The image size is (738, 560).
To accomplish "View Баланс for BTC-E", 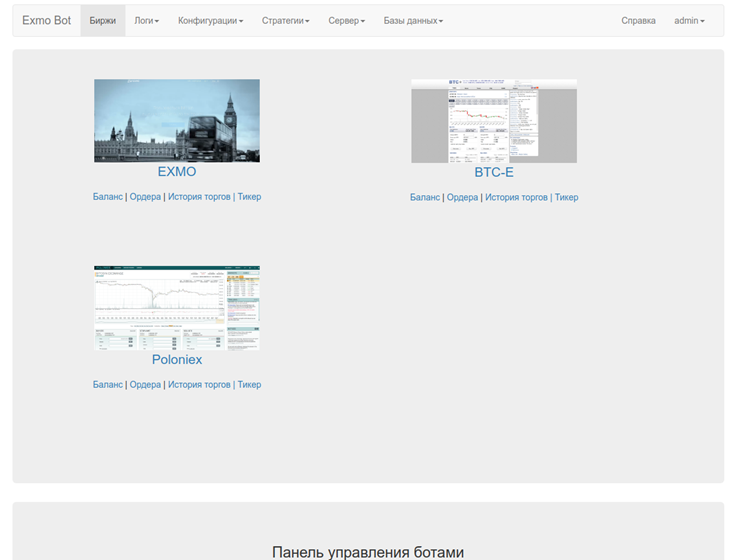I will point(425,197).
